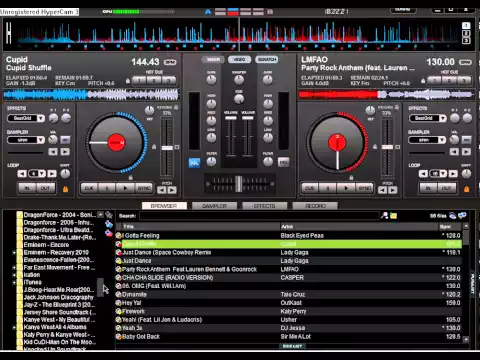Select the SCRATCH panel tab
The image size is (480, 360).
tap(267, 60)
